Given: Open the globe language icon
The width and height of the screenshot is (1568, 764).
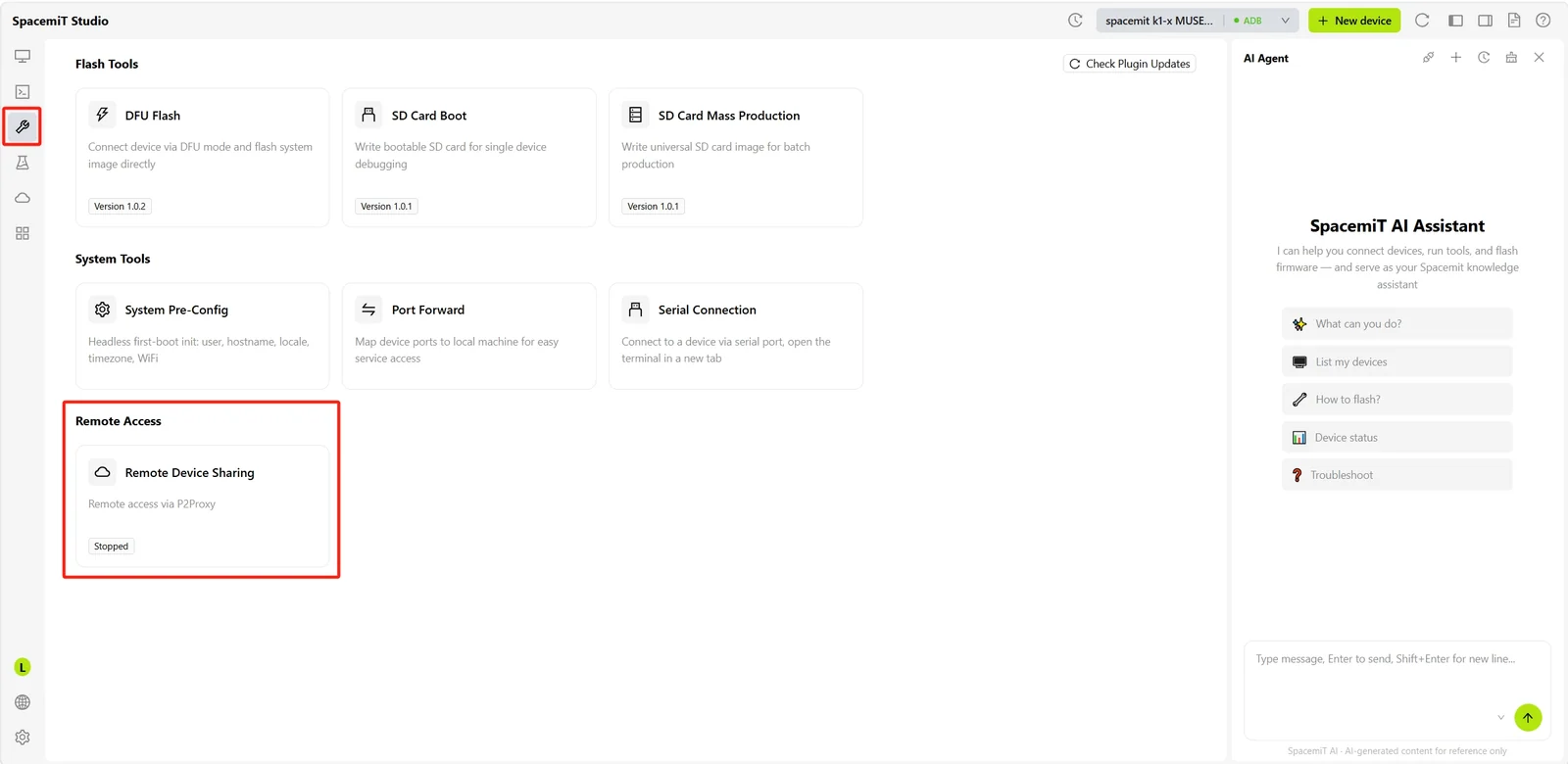Looking at the screenshot, I should pos(23,702).
